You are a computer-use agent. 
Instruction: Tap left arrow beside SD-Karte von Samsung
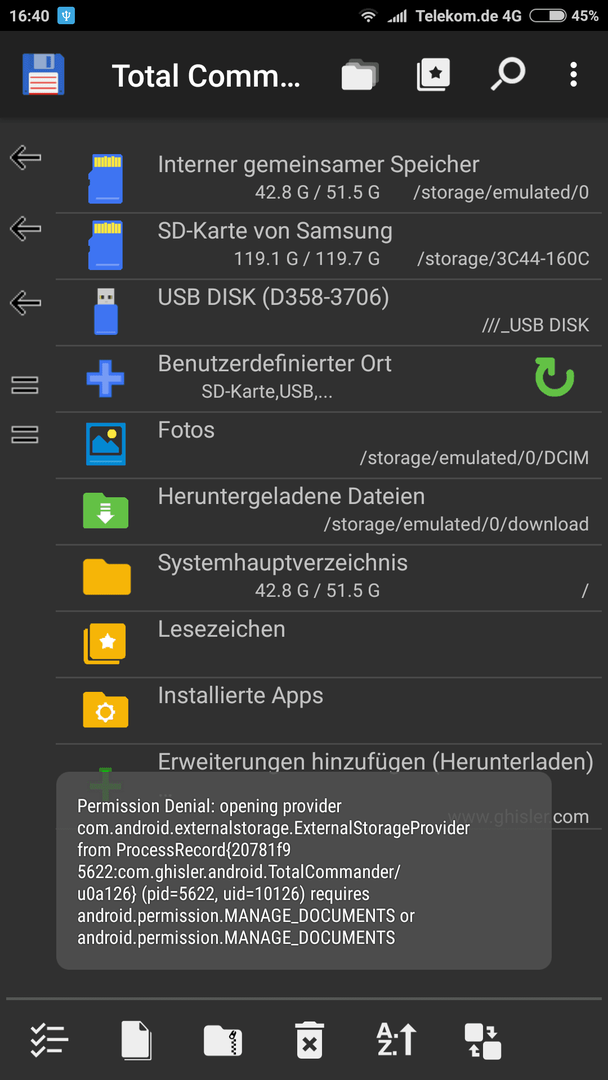(x=25, y=228)
